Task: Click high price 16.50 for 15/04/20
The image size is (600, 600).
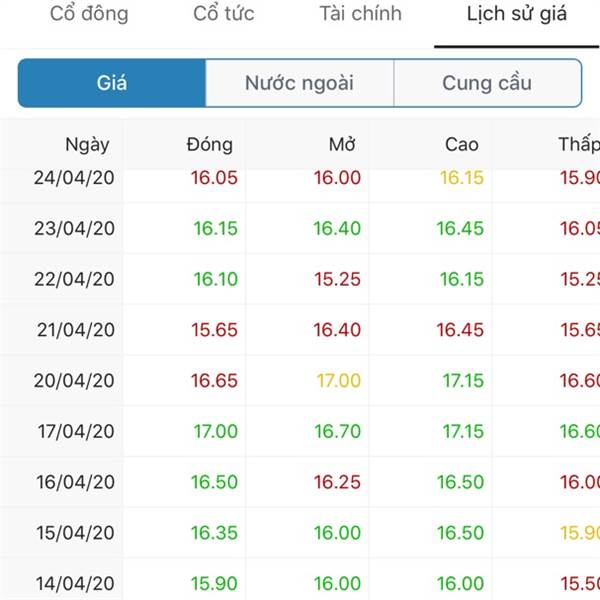Action: [460, 533]
